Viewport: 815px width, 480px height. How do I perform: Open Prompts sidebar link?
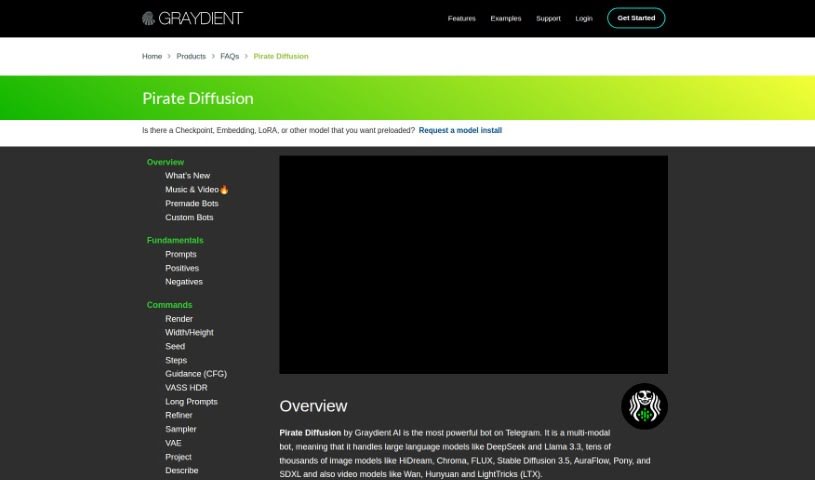(x=181, y=254)
